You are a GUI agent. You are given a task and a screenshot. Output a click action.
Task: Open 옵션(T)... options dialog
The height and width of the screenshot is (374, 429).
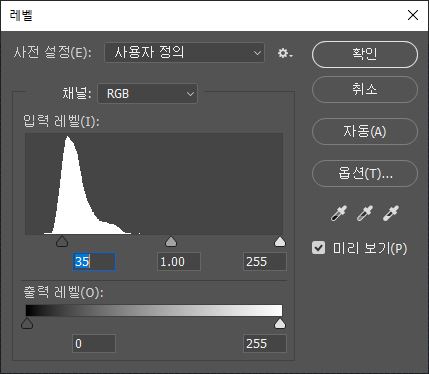[365, 173]
